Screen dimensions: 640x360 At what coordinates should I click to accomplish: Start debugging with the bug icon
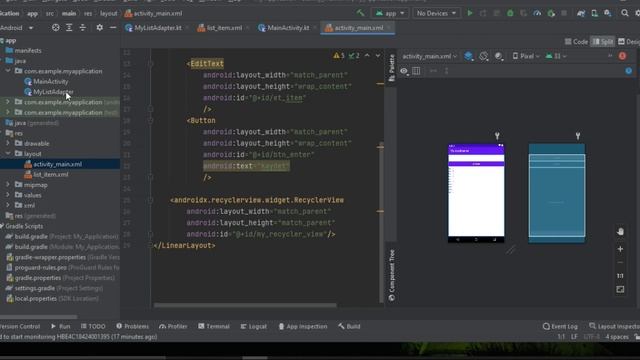pos(510,13)
